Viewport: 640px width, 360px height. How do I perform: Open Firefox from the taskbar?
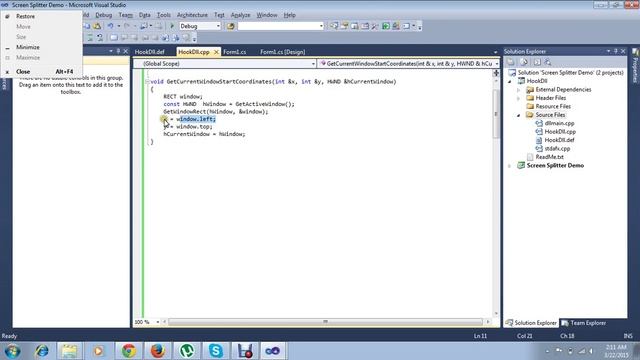click(x=158, y=351)
